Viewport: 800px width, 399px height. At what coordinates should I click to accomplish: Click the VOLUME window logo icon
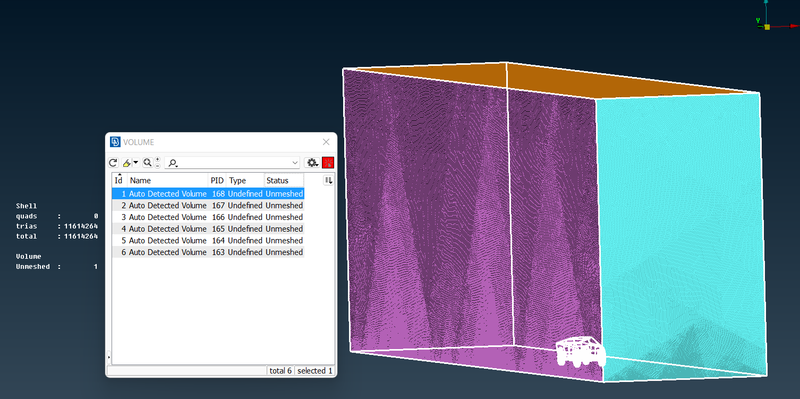pos(115,142)
